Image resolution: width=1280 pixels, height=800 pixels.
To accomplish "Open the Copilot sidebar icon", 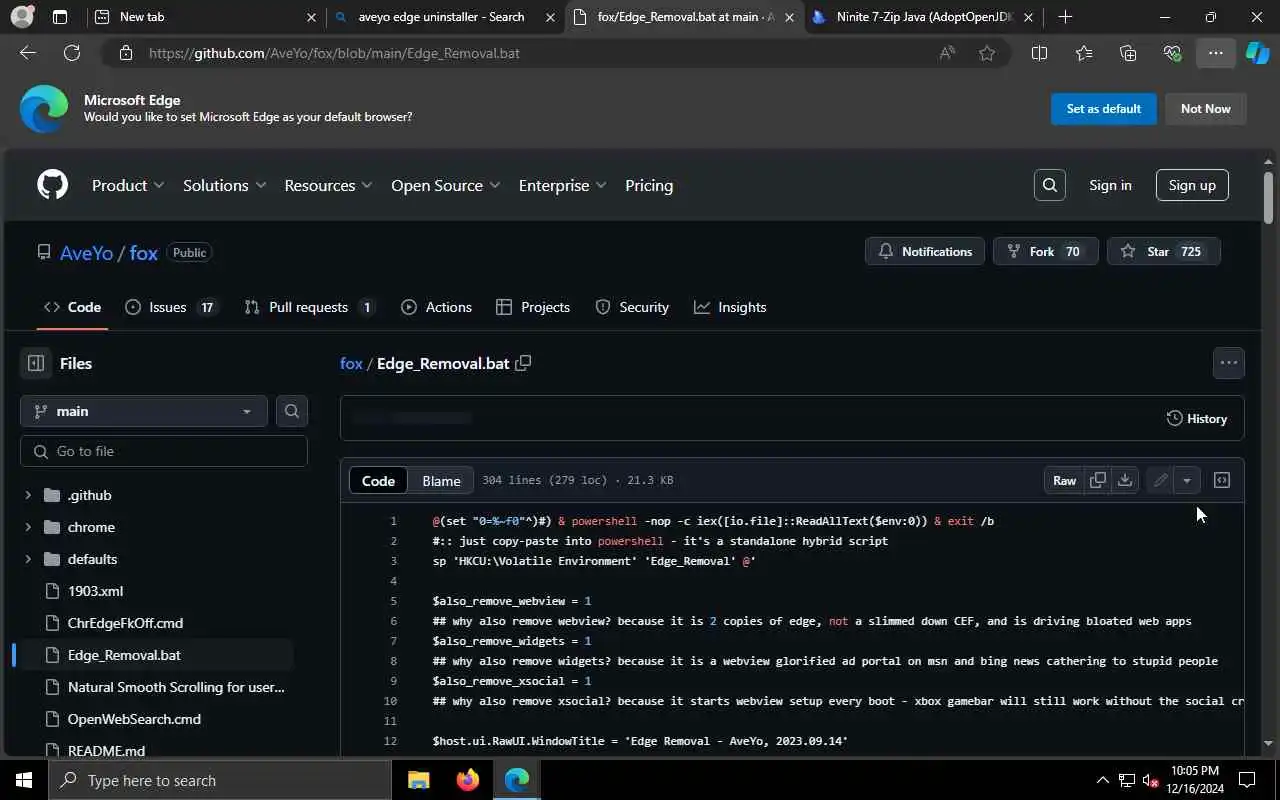I will pyautogui.click(x=1258, y=53).
